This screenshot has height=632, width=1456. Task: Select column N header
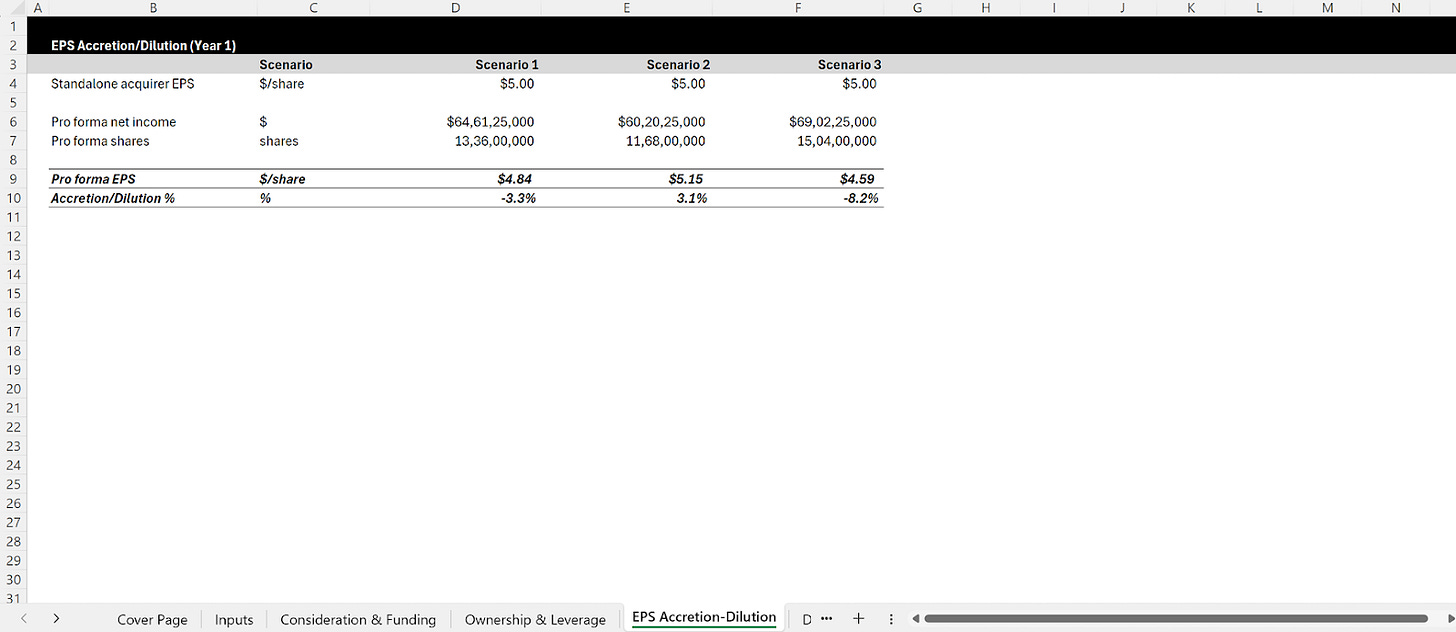1395,8
